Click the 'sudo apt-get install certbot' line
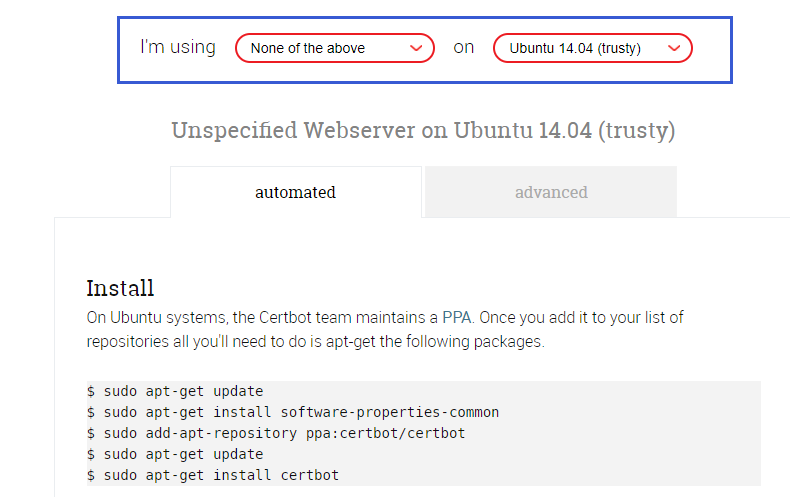Screen dimensions: 790x497 [x=213, y=475]
